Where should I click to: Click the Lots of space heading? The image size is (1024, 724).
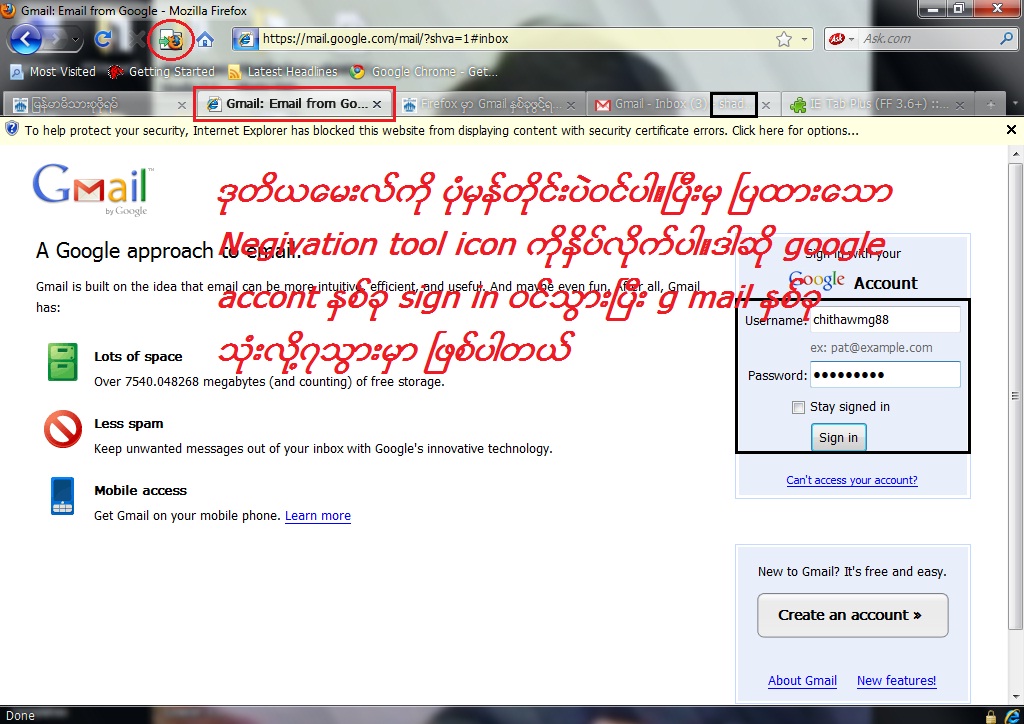(x=138, y=356)
